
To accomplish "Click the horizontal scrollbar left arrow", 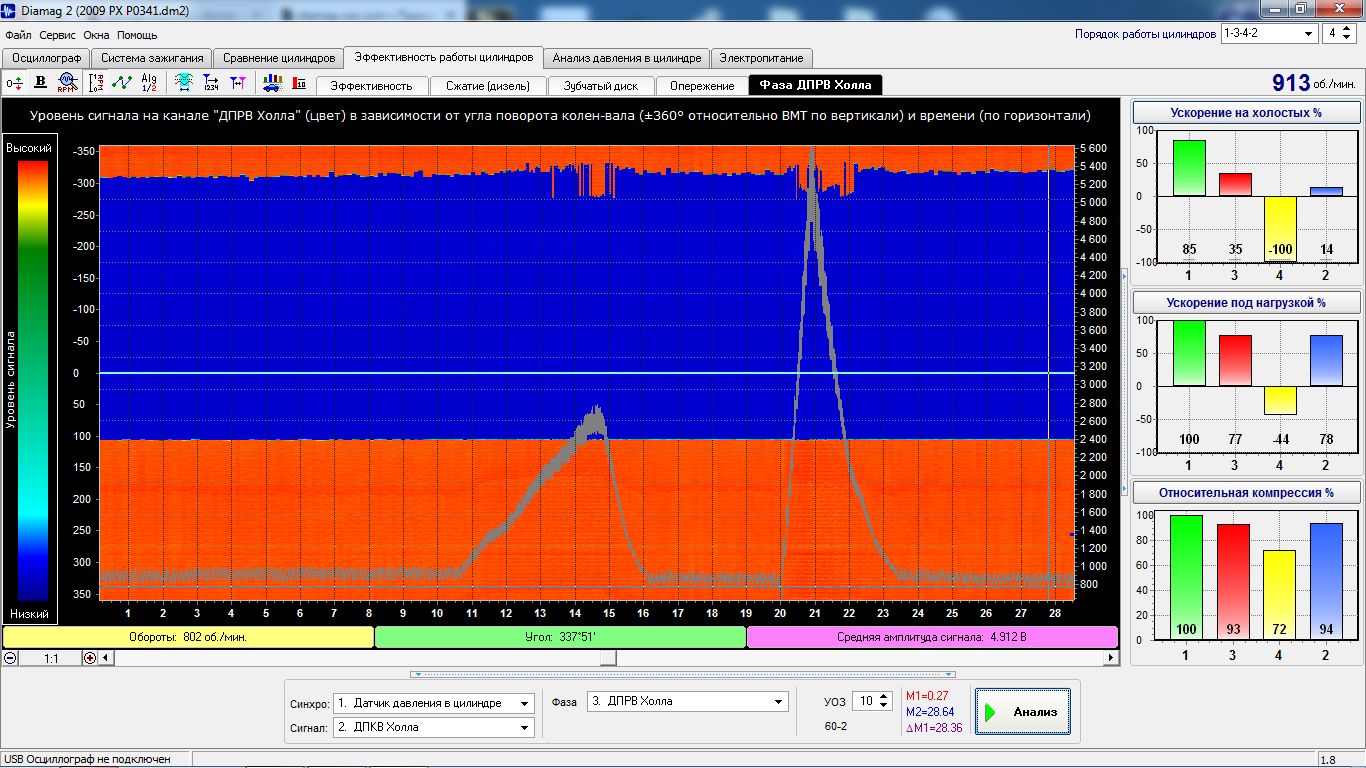I will 107,658.
